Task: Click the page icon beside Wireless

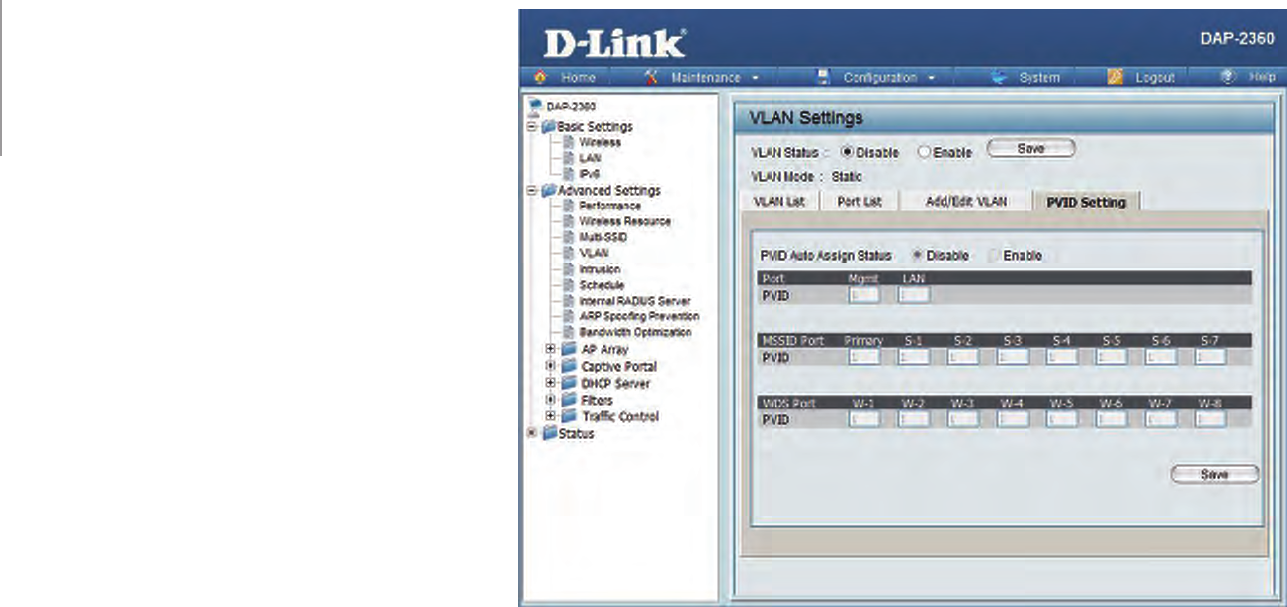Action: 570,142
